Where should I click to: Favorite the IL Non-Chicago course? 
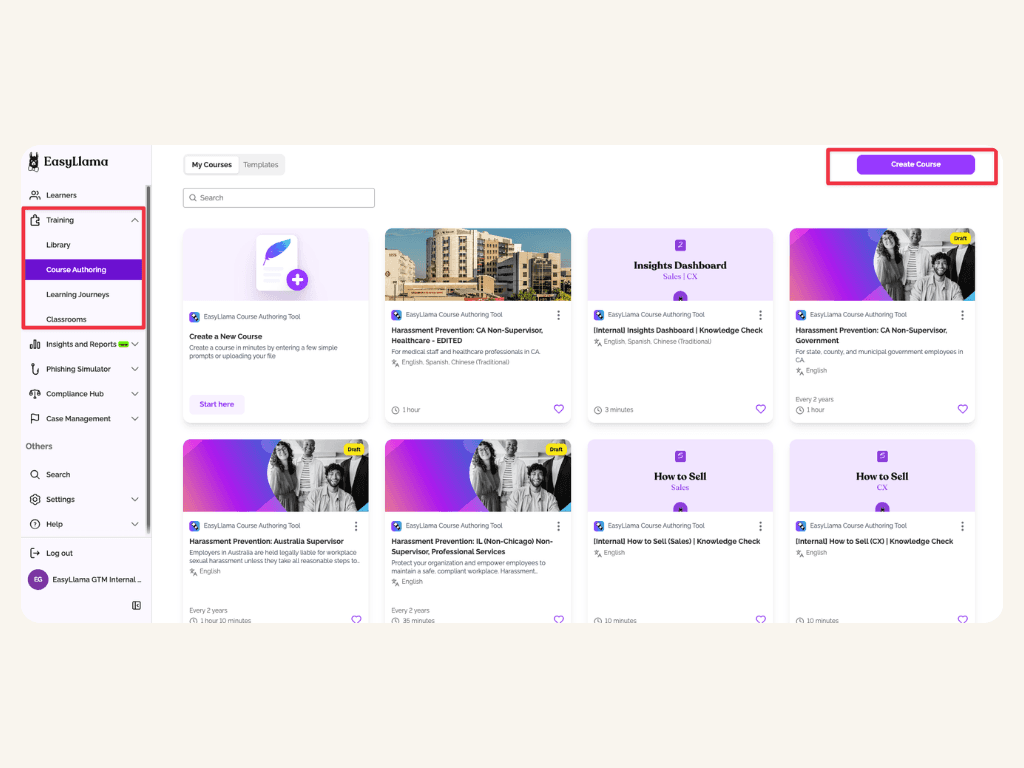[559, 619]
